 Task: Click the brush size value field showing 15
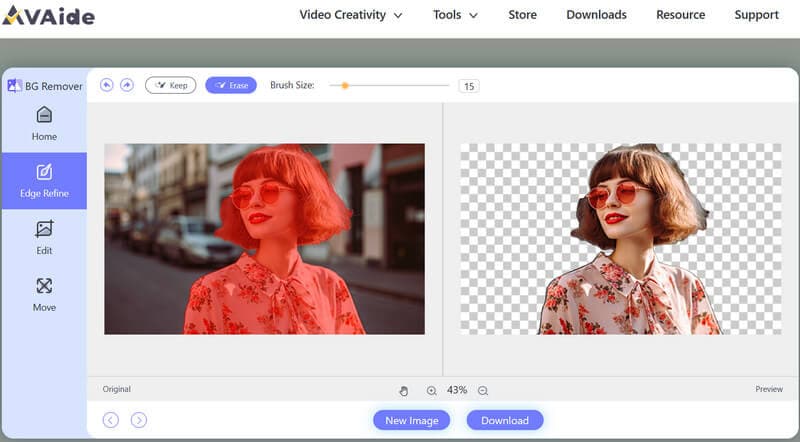(469, 86)
